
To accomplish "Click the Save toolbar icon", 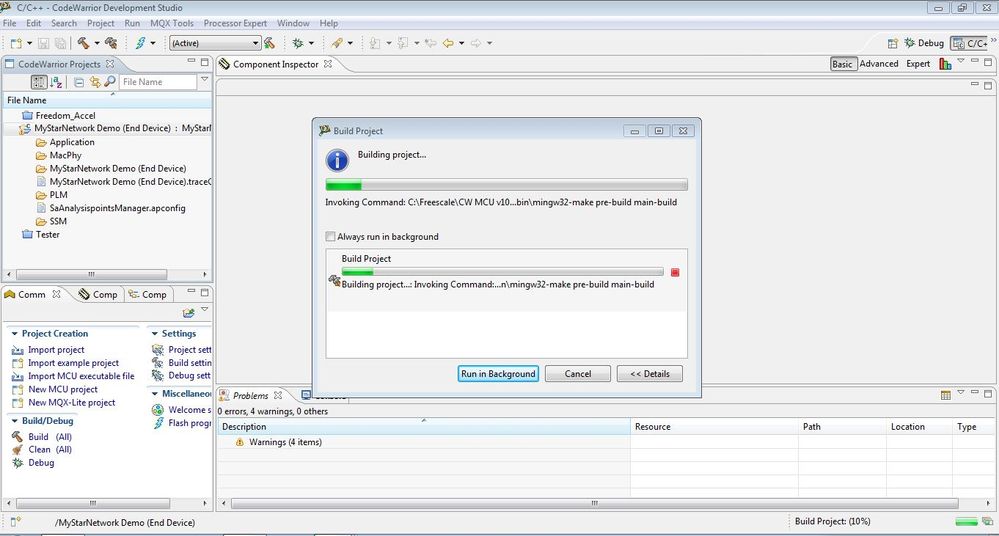I will tap(43, 43).
